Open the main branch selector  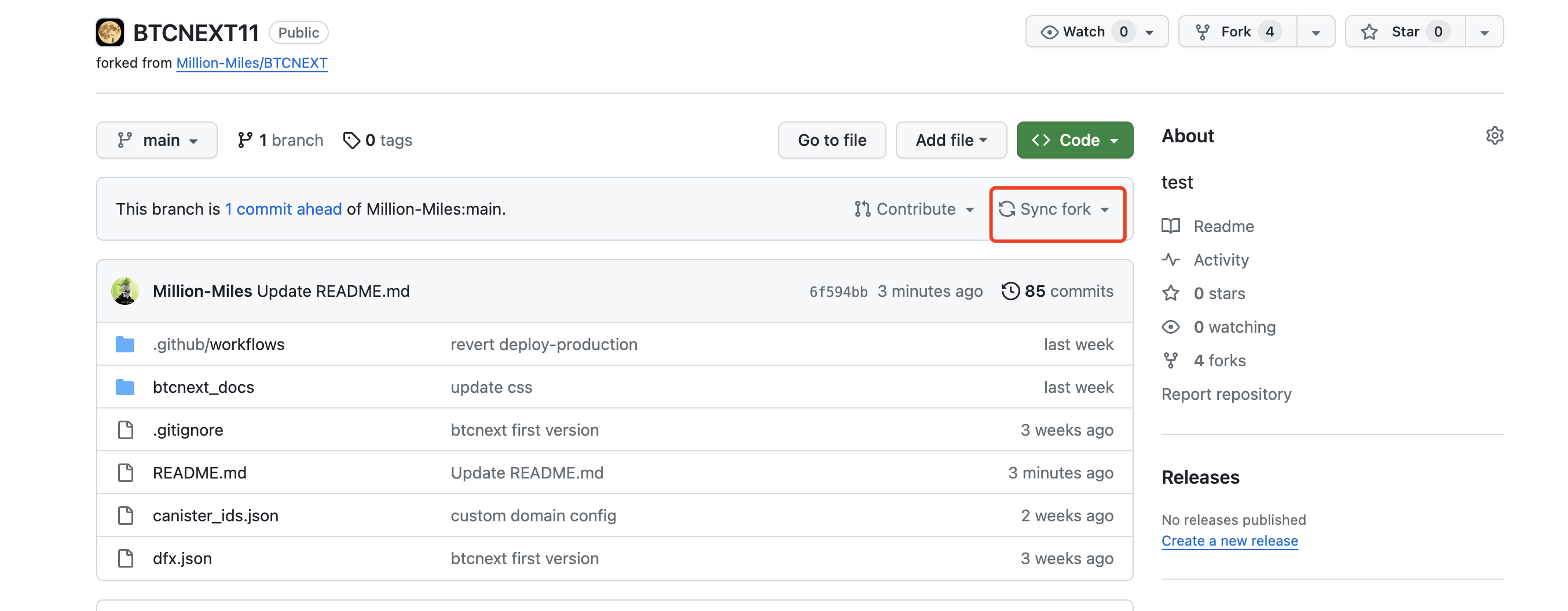pos(157,140)
